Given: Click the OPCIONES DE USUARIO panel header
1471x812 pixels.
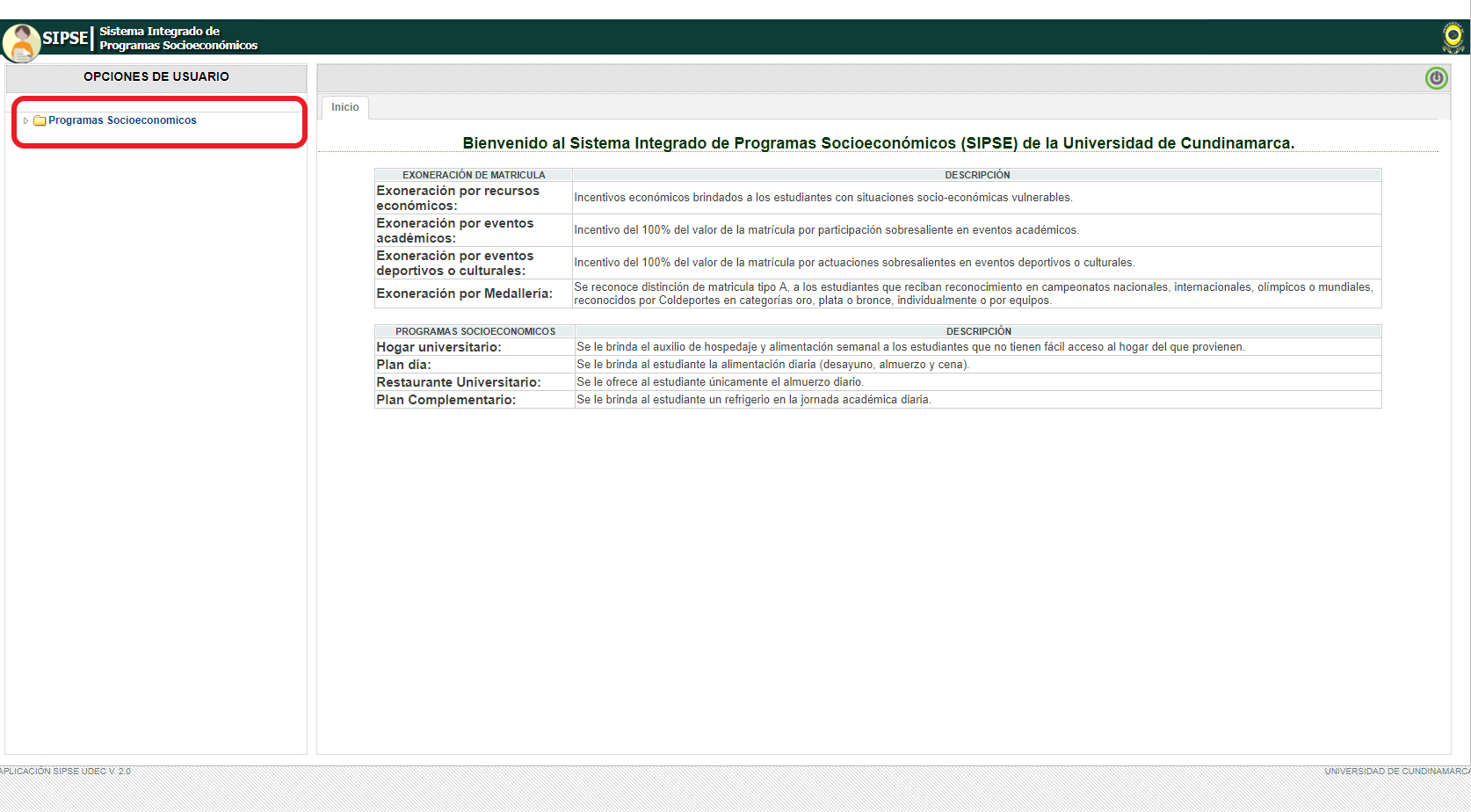Looking at the screenshot, I should click(156, 77).
